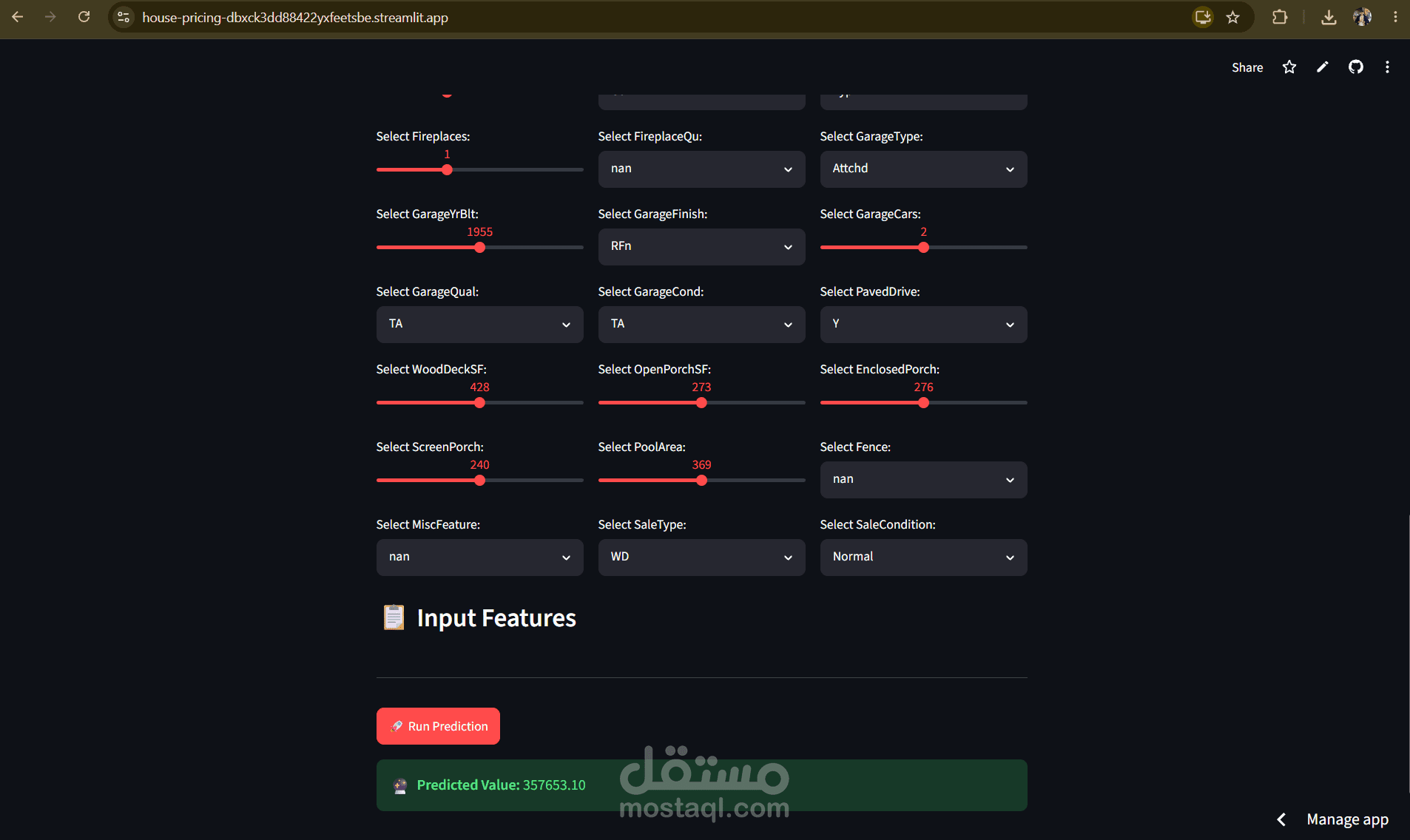
Task: Click the PoolArea value 369
Action: coord(701,464)
